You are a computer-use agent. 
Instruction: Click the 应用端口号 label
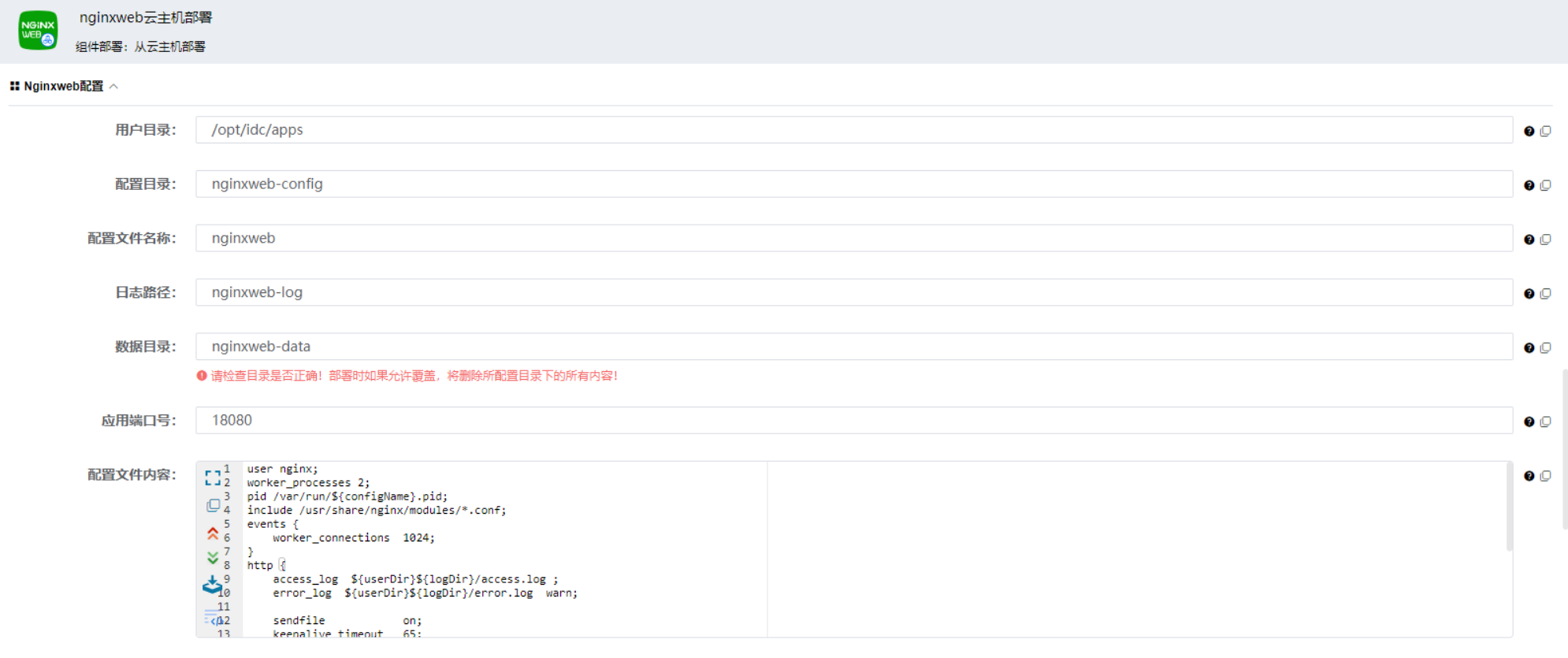[139, 421]
